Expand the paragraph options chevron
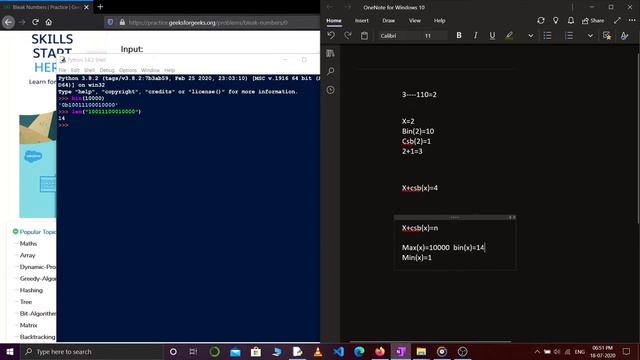The image size is (640, 360). coord(590,36)
